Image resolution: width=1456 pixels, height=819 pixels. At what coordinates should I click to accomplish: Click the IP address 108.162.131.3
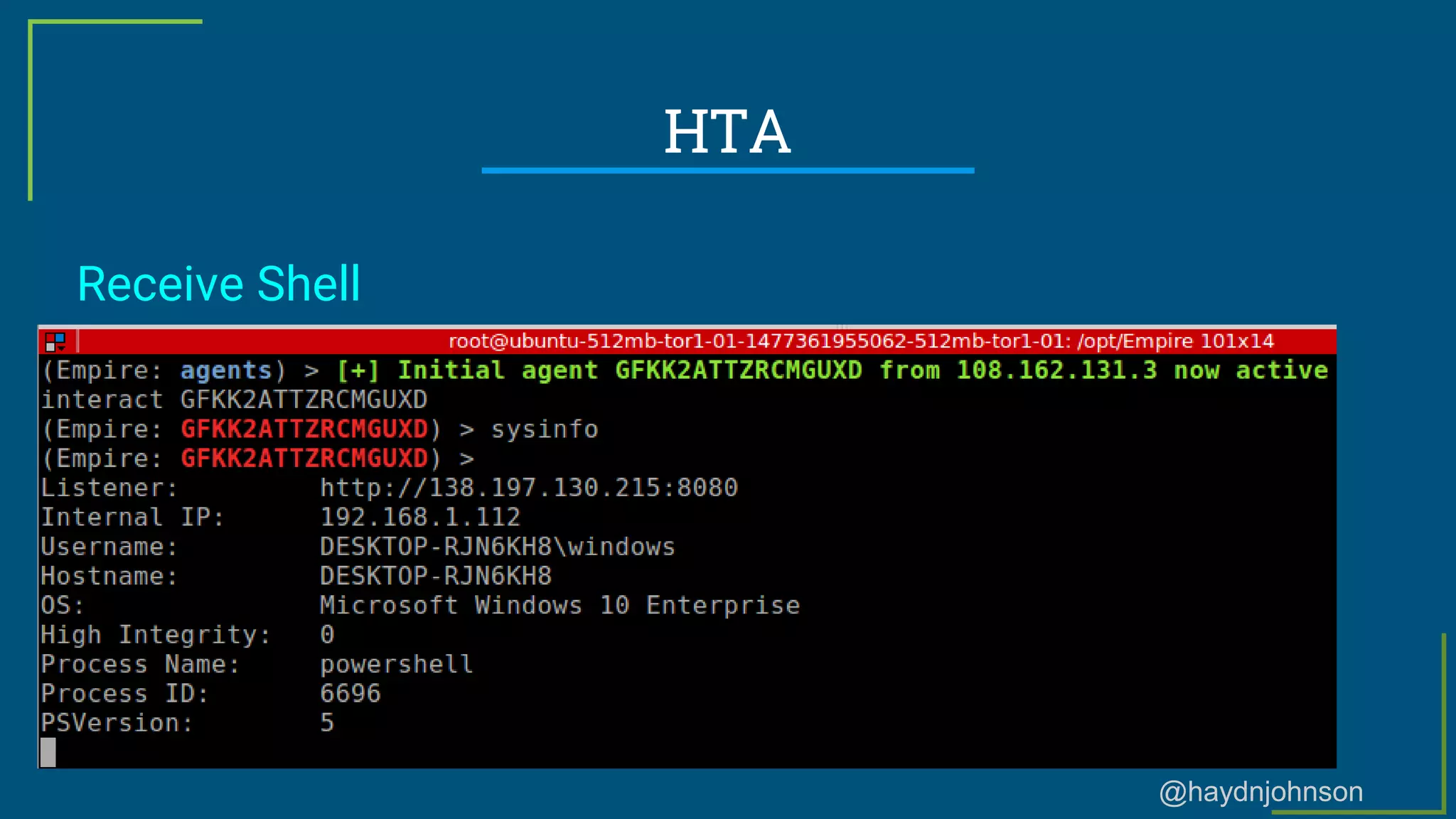(1056, 370)
